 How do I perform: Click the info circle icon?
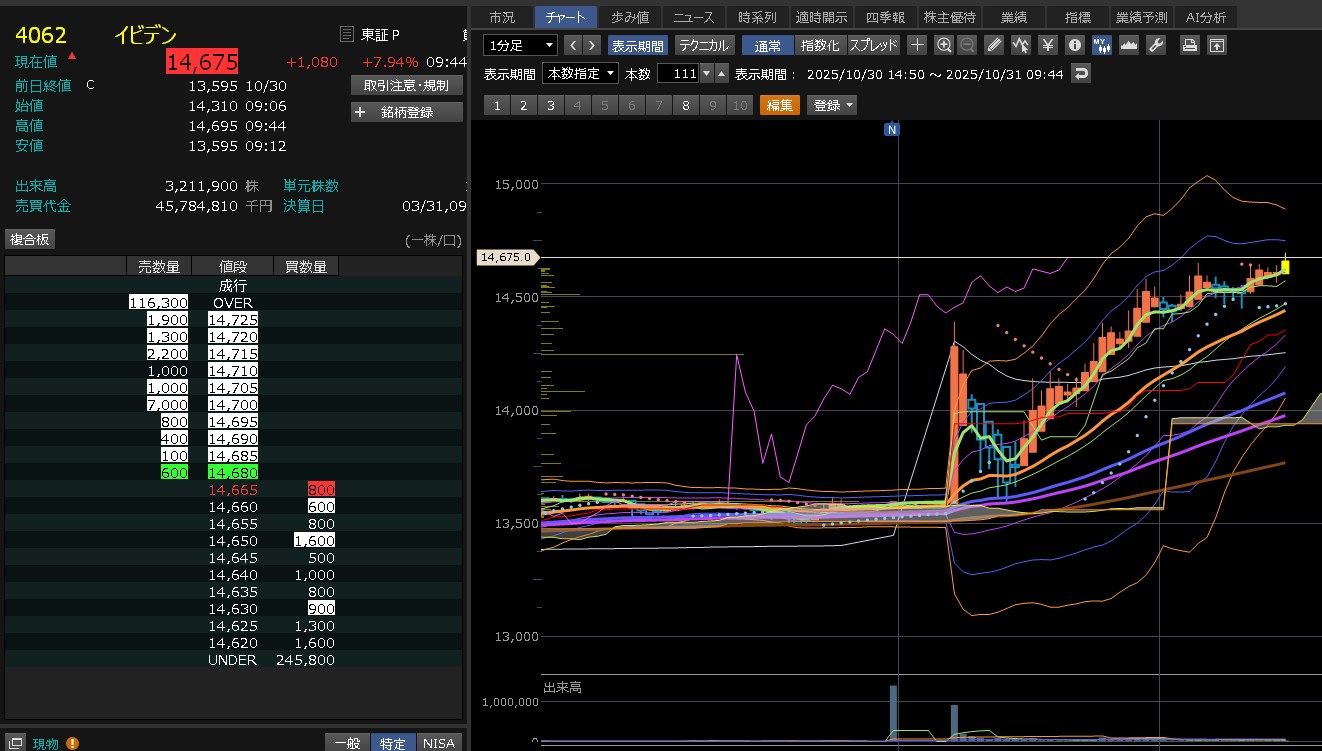(1074, 45)
